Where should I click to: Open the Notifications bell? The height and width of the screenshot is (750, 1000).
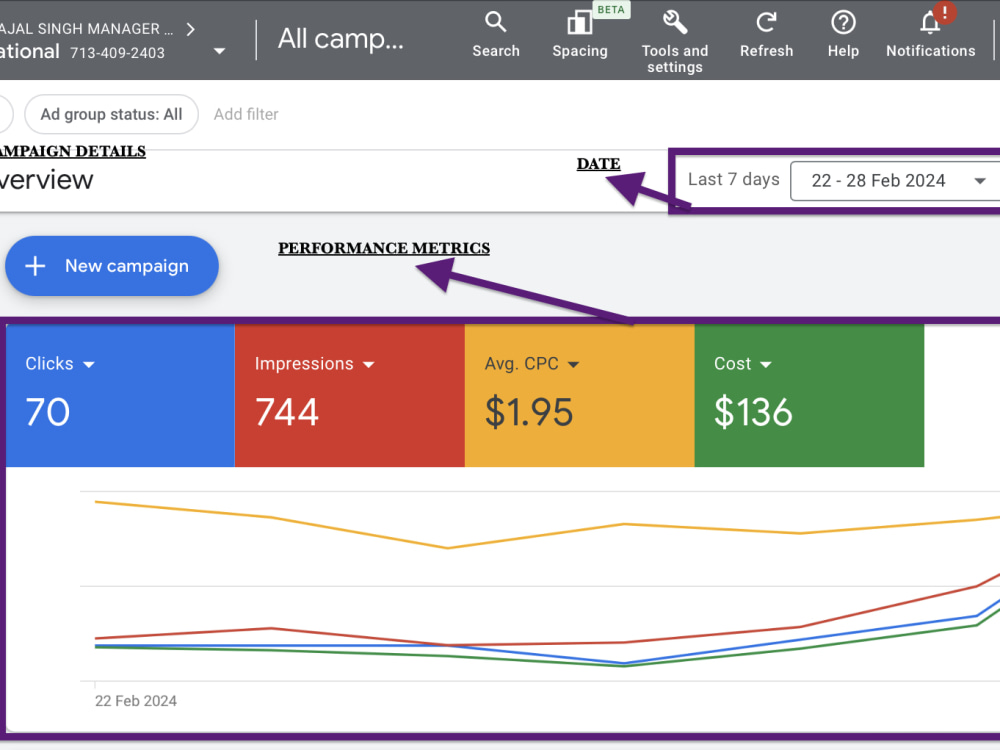click(930, 22)
